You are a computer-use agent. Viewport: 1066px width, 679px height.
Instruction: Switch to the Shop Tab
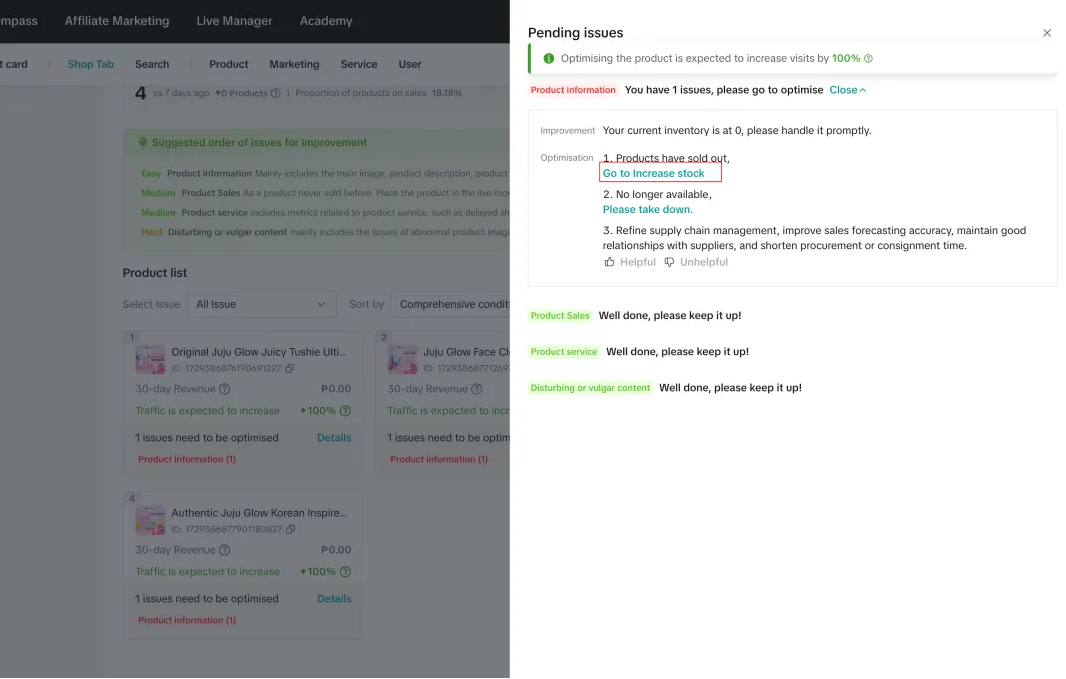(x=90, y=64)
